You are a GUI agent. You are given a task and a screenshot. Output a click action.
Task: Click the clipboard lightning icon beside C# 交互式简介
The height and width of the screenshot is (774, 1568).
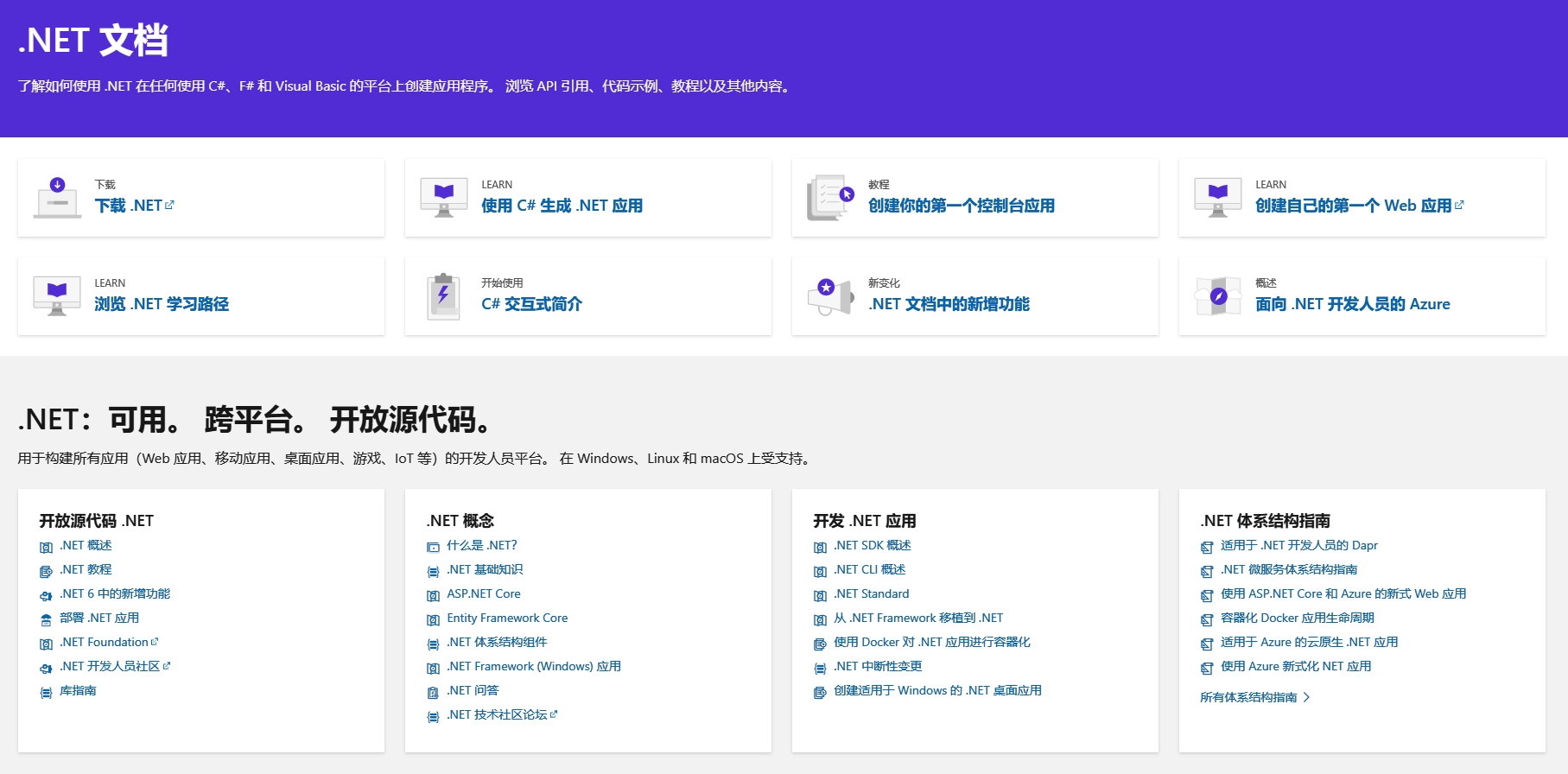tap(444, 296)
